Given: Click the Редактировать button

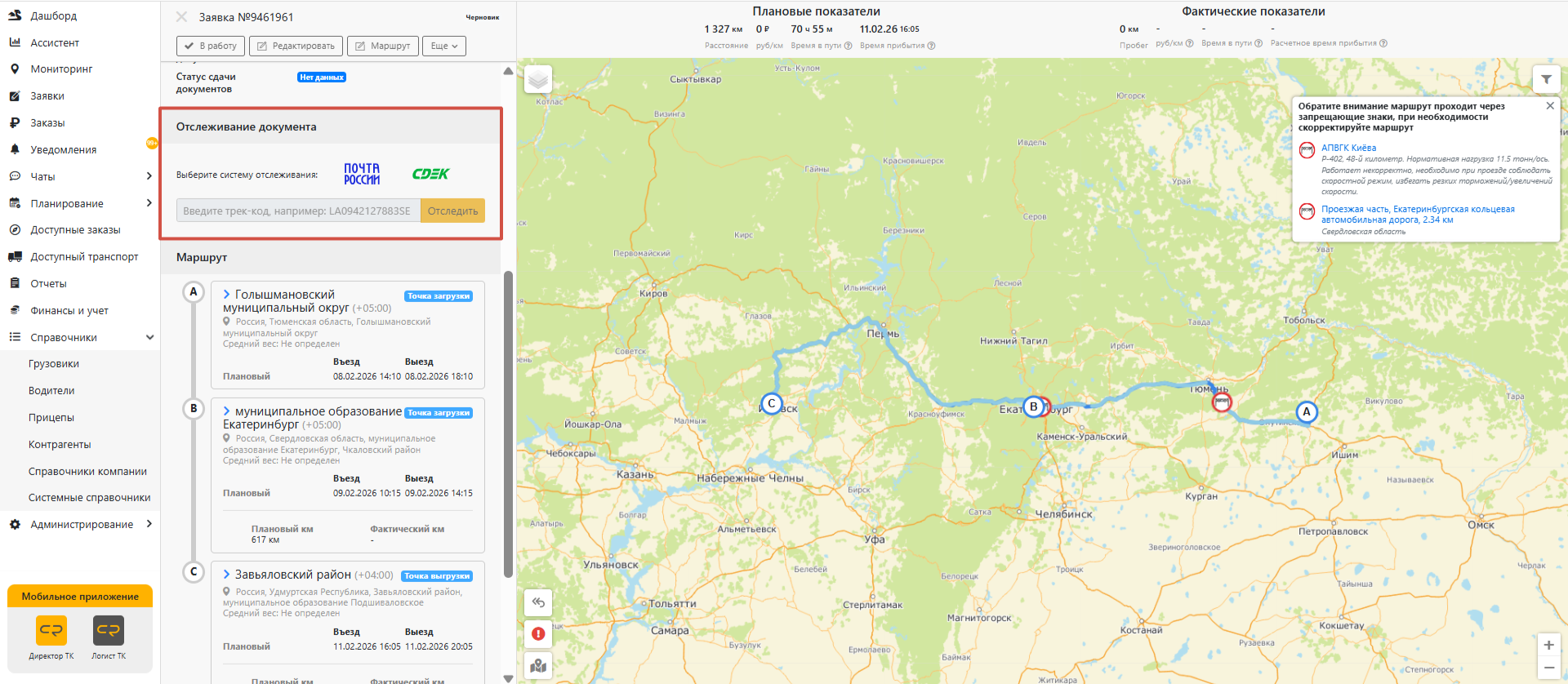Looking at the screenshot, I should [296, 46].
